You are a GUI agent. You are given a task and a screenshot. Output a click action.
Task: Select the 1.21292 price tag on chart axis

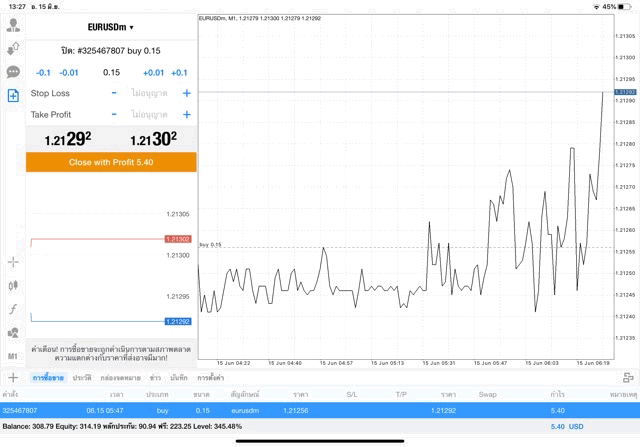tap(625, 92)
